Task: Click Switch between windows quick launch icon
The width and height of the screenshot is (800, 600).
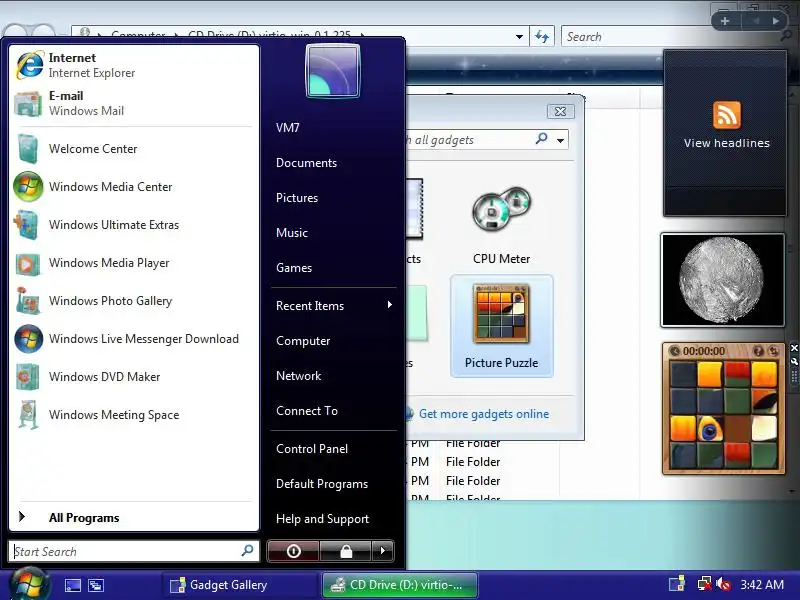Action: click(x=96, y=585)
